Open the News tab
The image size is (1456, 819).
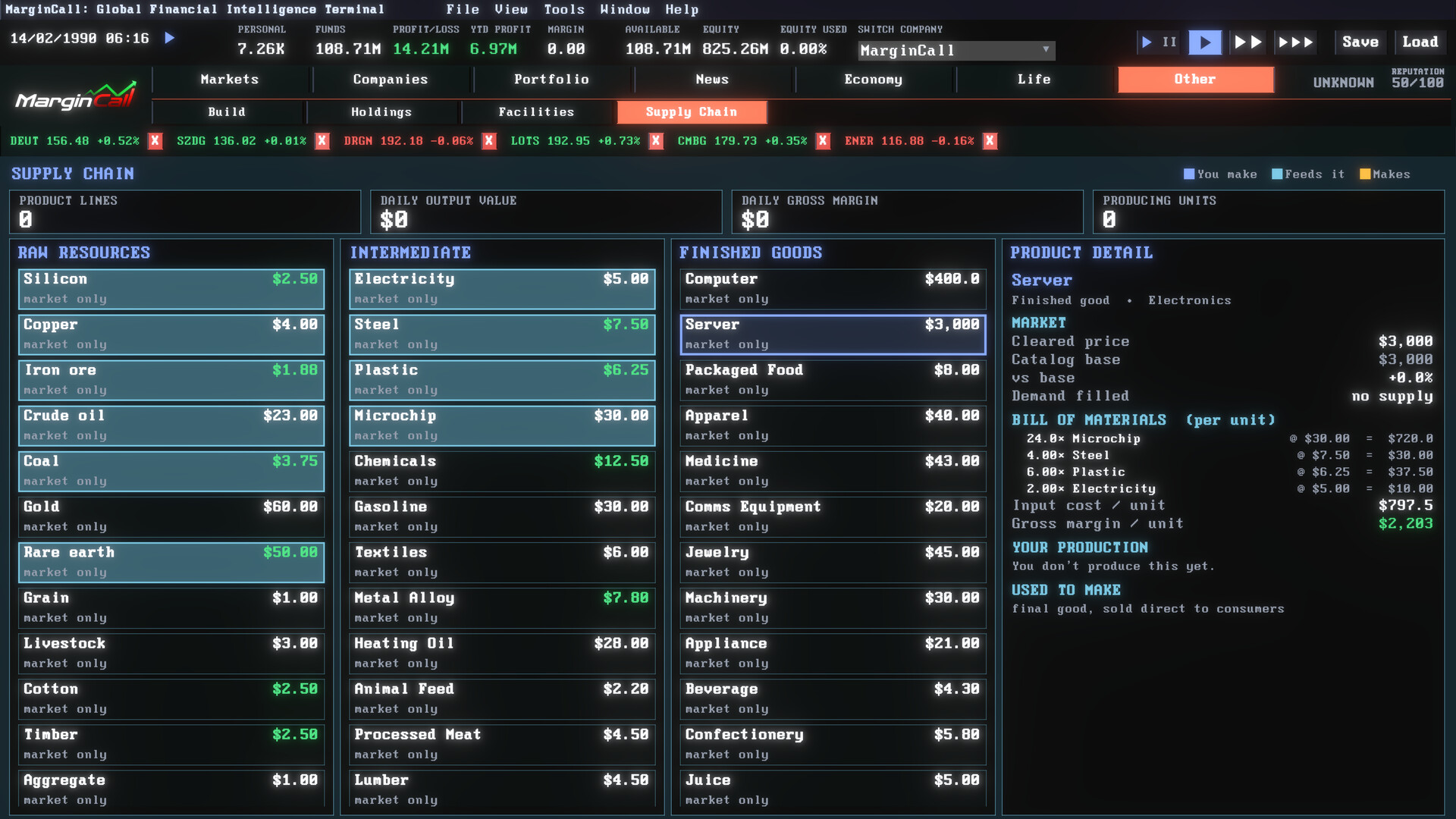click(712, 80)
